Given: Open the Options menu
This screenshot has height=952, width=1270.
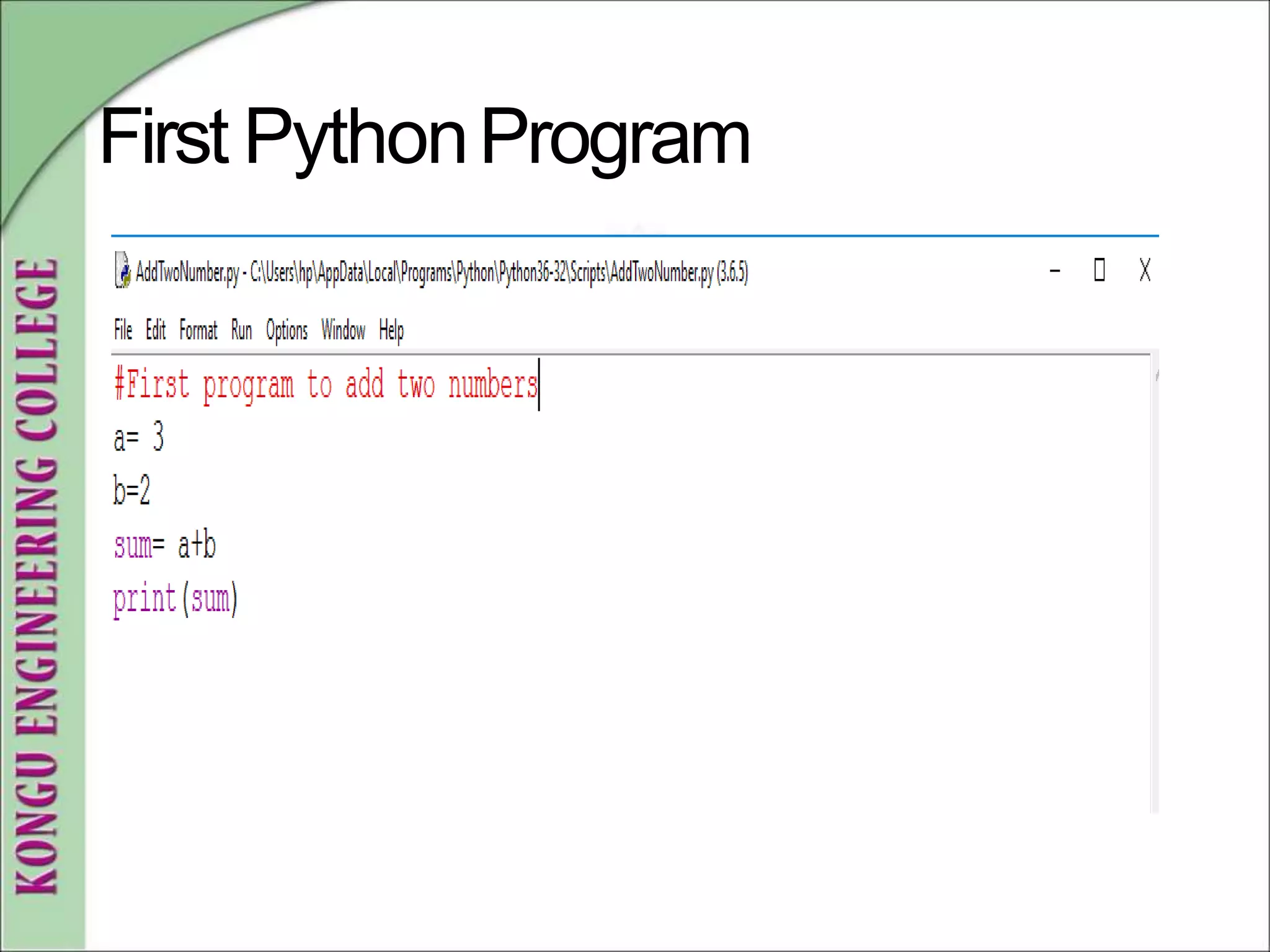Looking at the screenshot, I should pos(286,330).
